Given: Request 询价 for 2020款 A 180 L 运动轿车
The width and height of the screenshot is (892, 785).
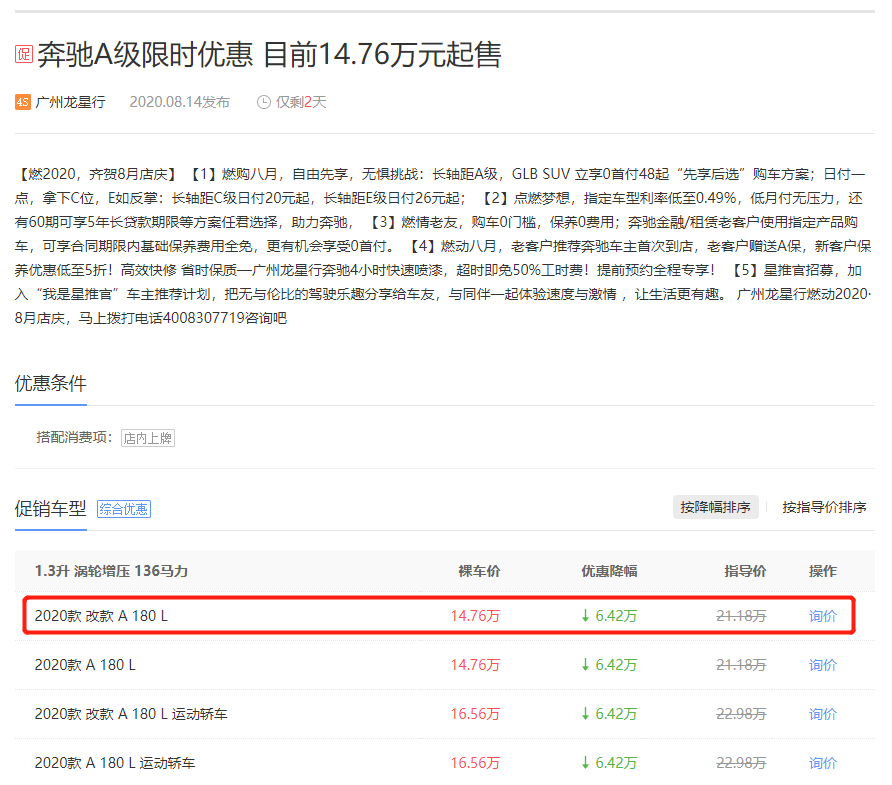Looking at the screenshot, I should (x=823, y=763).
